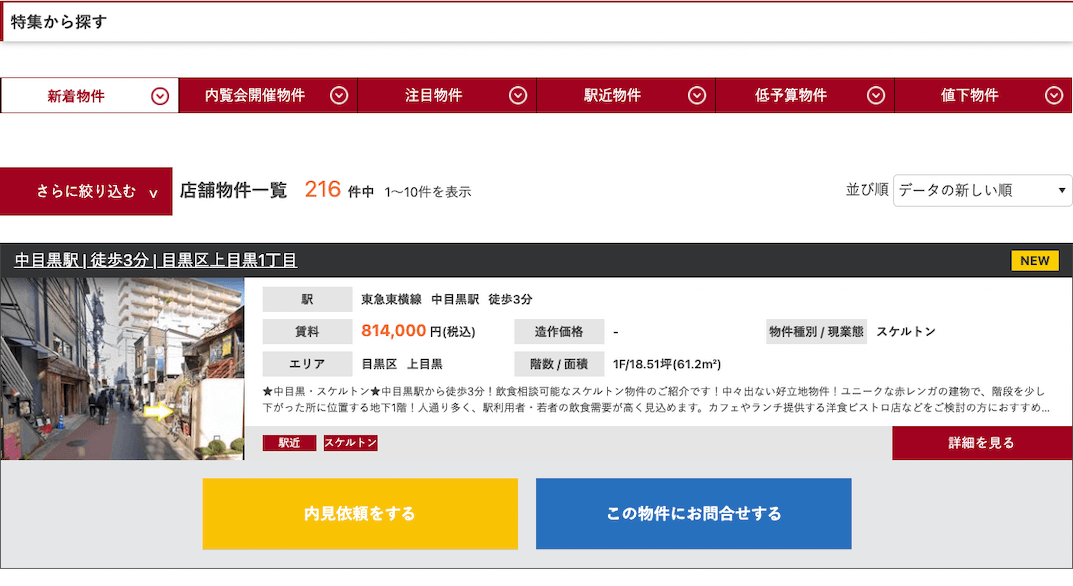Expand the さらに絞り込む filter panel
This screenshot has width=1073, height=586.
tap(86, 191)
